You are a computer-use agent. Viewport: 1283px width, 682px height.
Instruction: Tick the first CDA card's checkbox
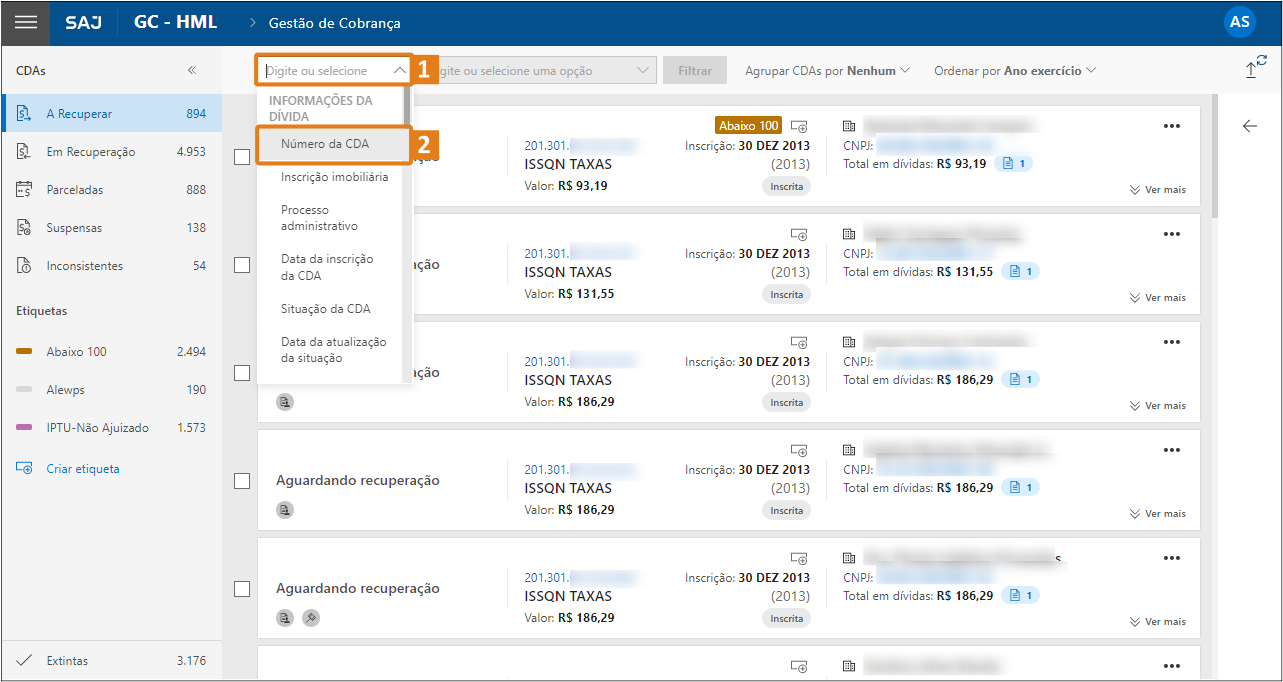pos(242,157)
